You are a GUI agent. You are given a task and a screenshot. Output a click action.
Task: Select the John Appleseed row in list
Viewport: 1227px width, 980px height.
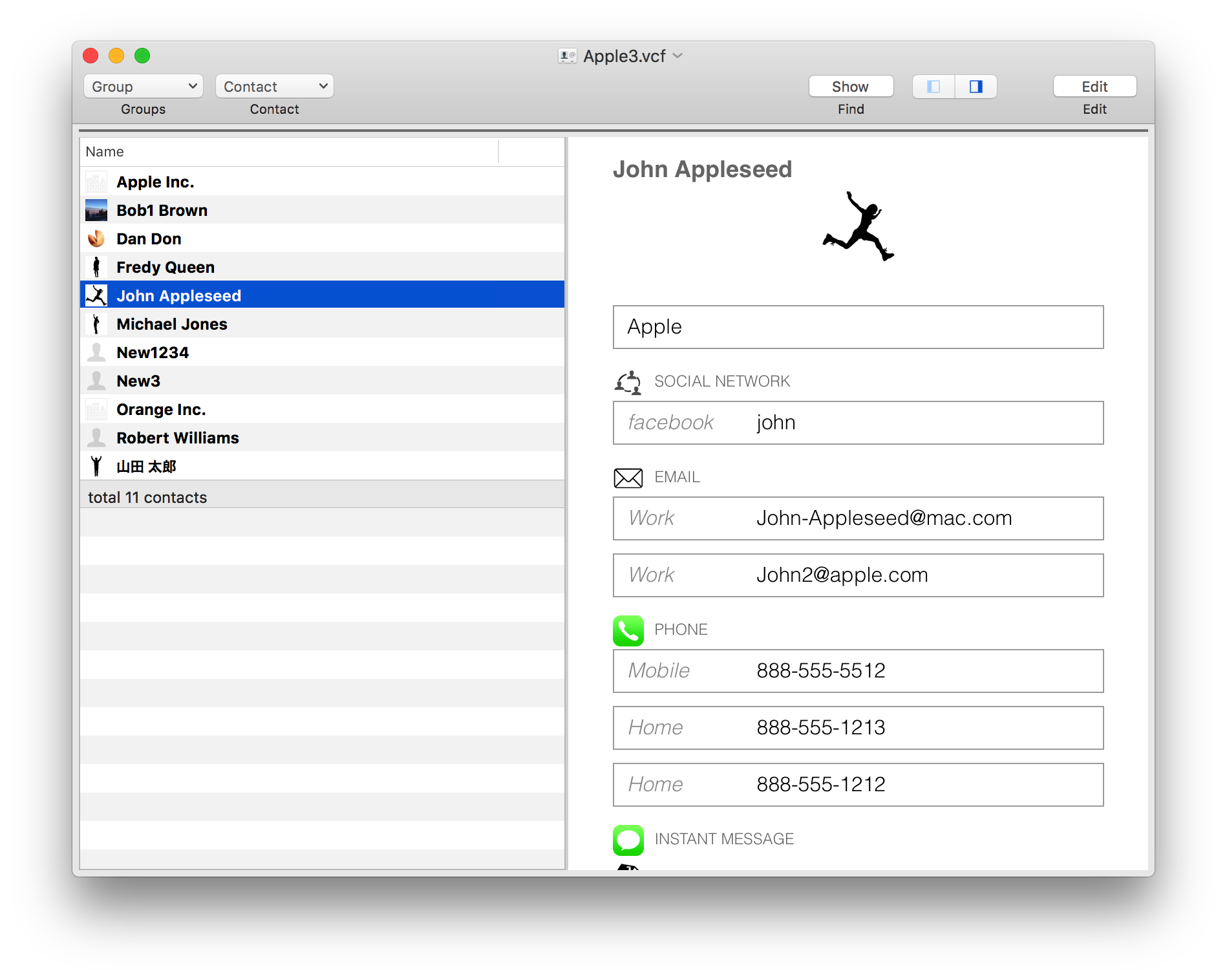(322, 295)
